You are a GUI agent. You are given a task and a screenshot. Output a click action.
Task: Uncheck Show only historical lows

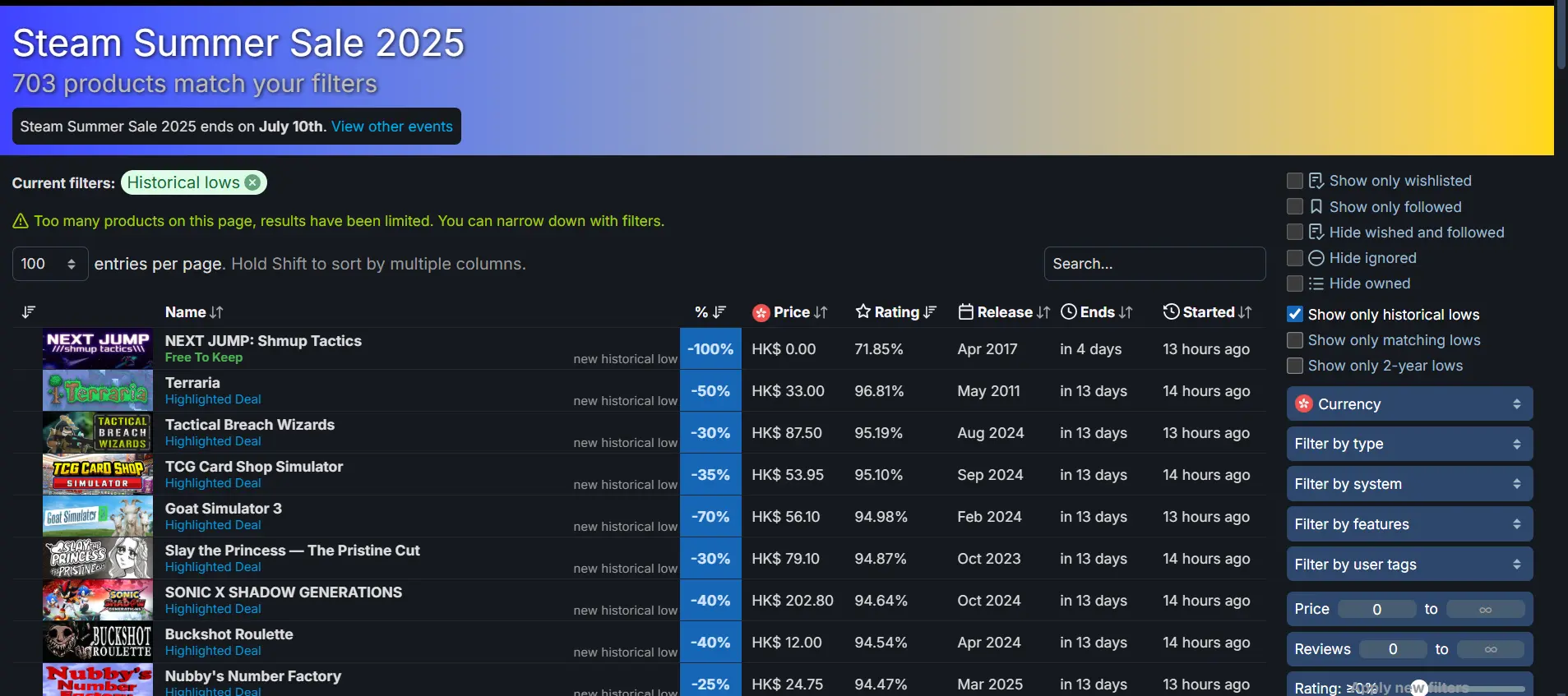tap(1295, 314)
